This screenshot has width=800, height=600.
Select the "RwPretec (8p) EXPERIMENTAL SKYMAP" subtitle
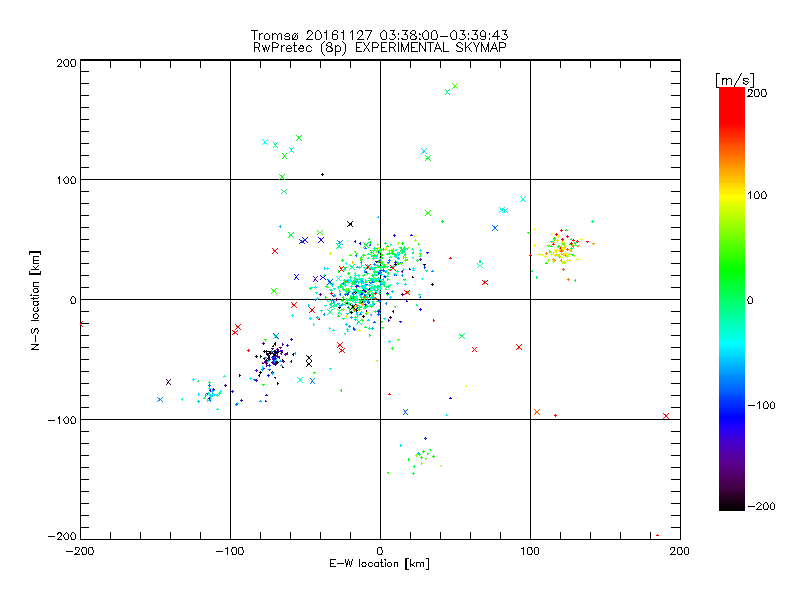[379, 48]
